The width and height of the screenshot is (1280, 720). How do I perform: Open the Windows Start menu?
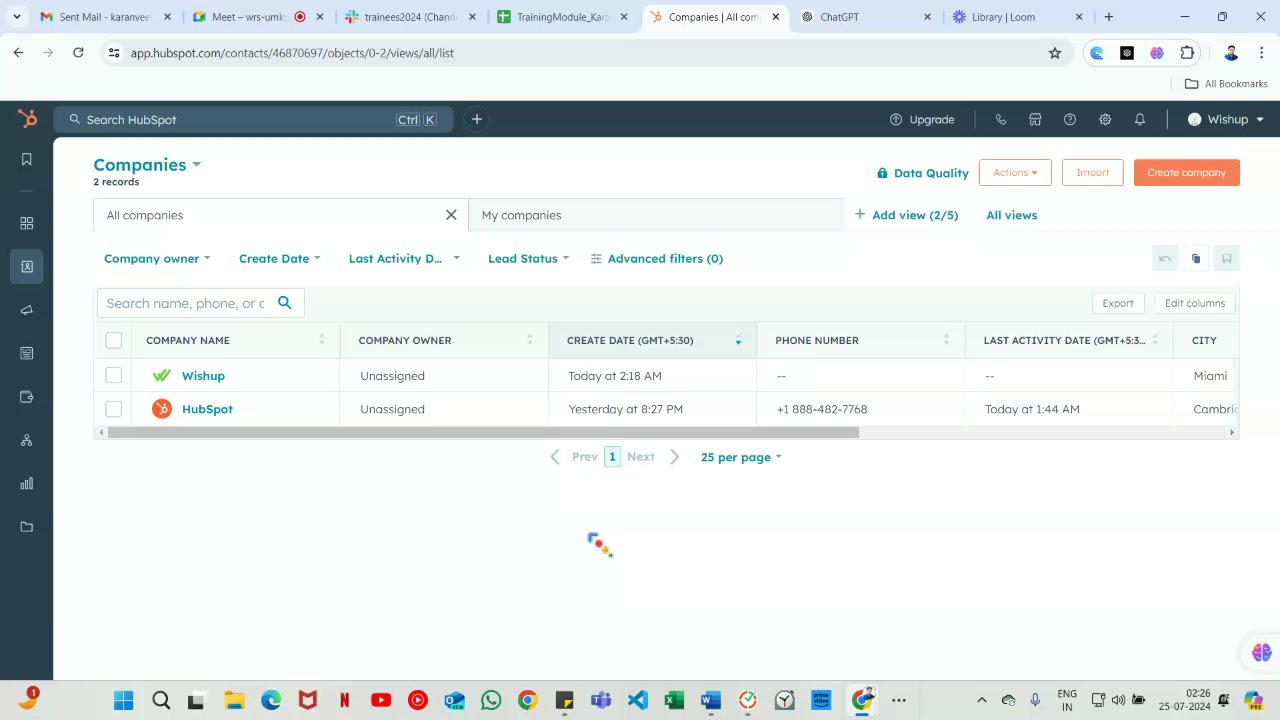pos(124,700)
